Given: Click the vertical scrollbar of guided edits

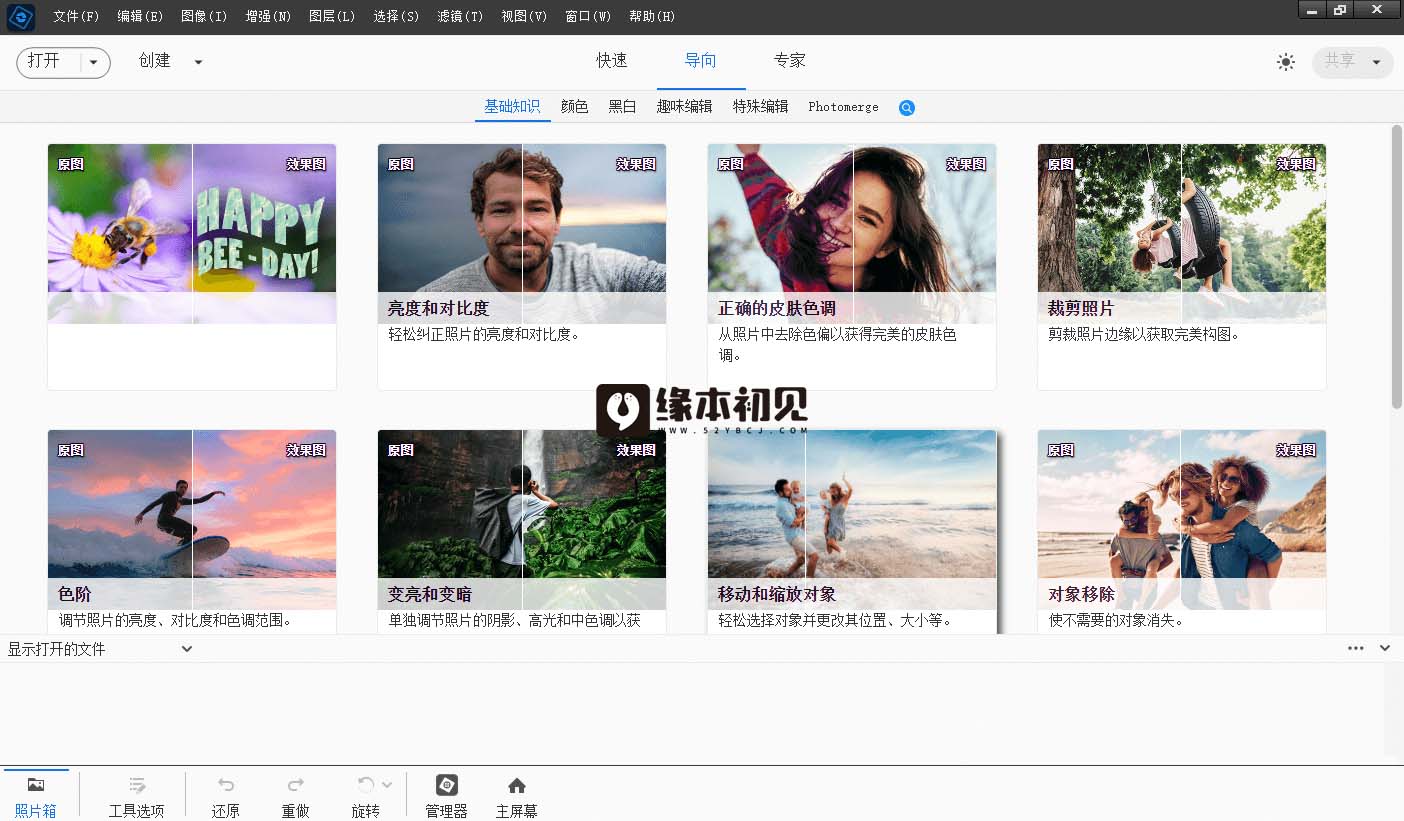Looking at the screenshot, I should coord(1397,267).
